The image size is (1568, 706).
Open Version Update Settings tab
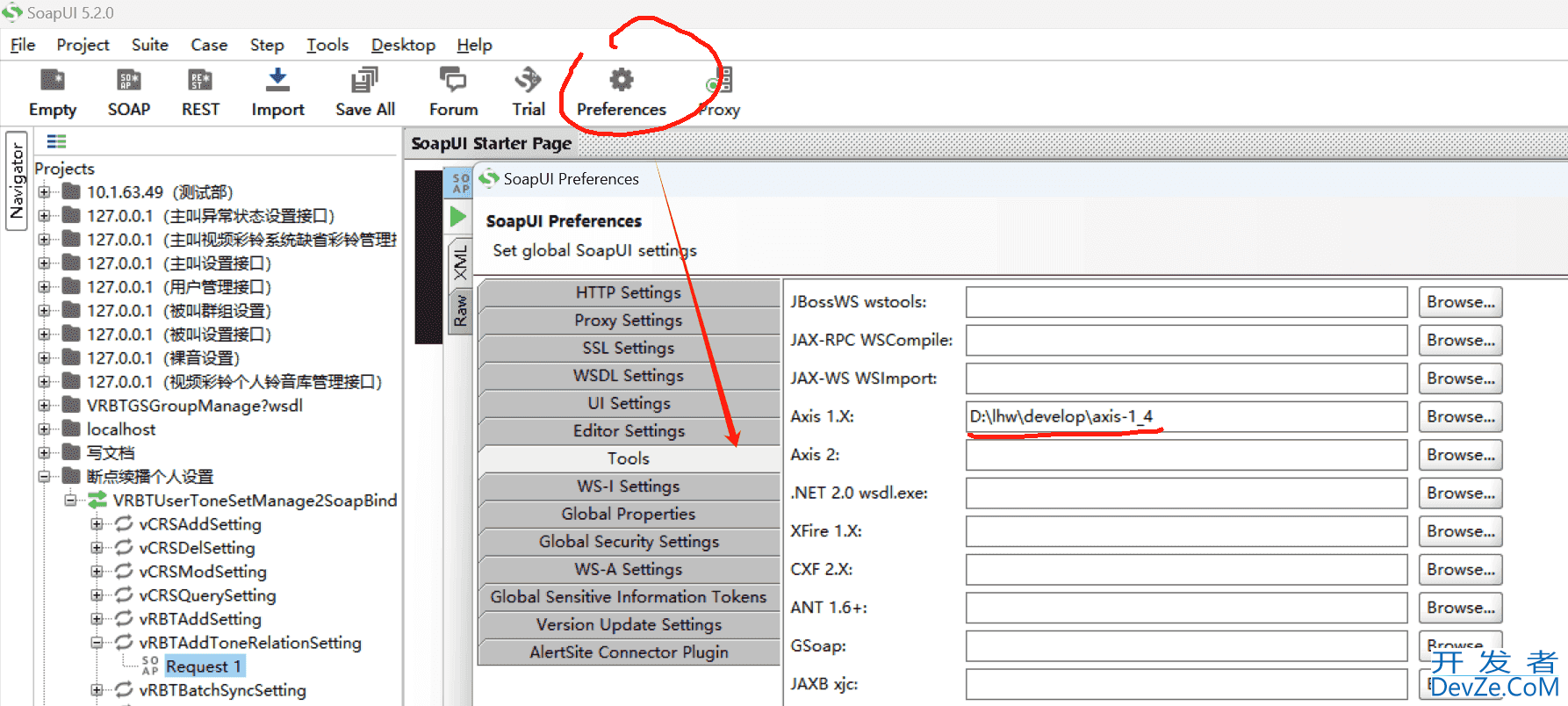click(629, 624)
